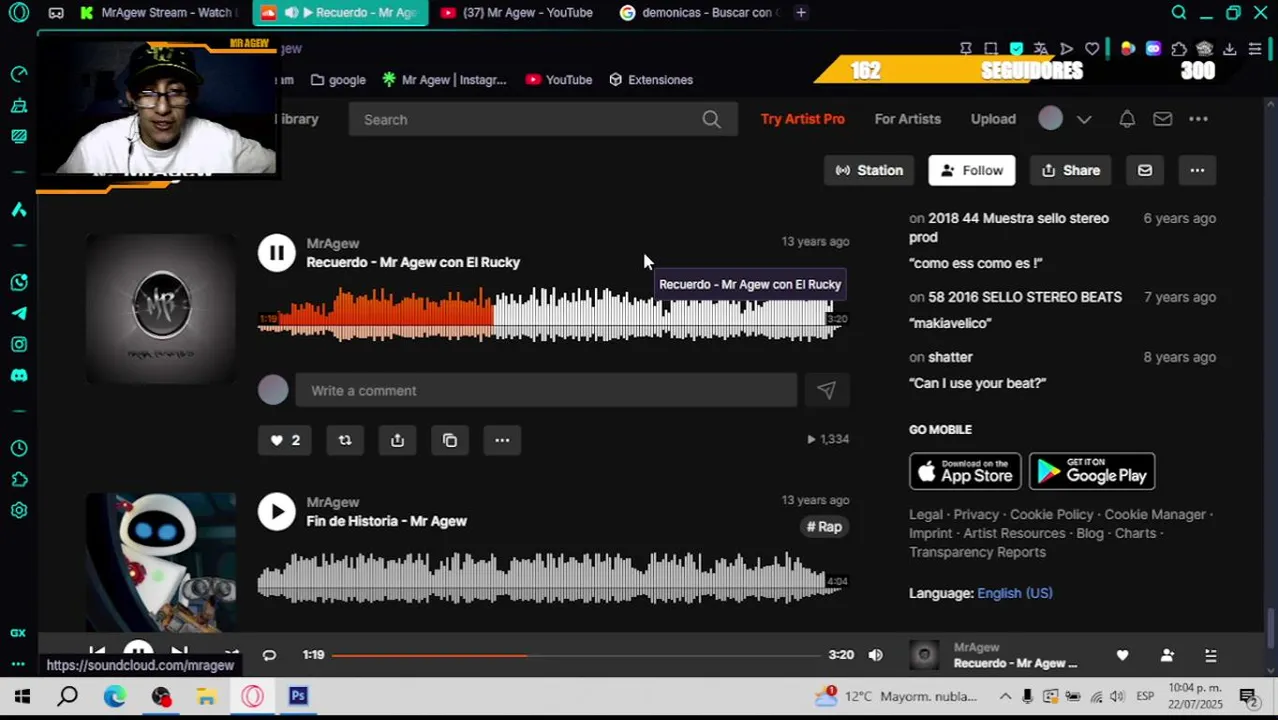Mute the player volume
This screenshot has height=720, width=1278.
point(875,655)
